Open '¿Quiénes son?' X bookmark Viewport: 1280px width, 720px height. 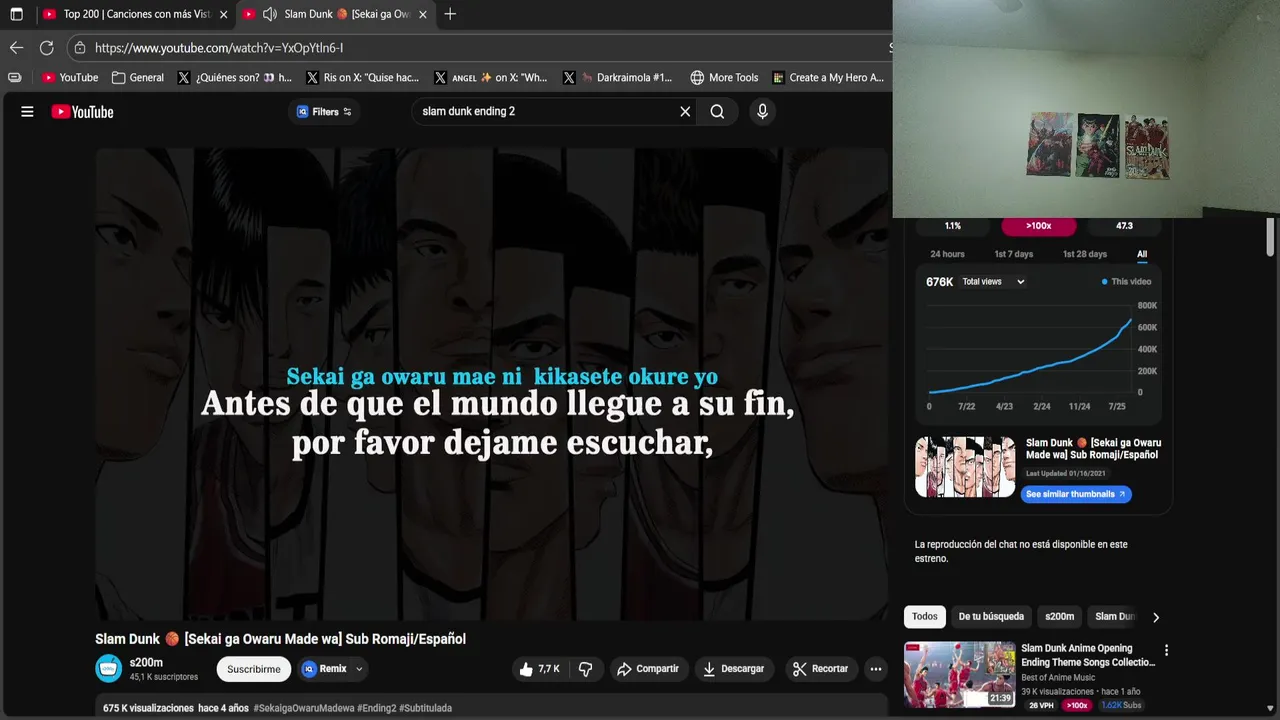coord(234,77)
